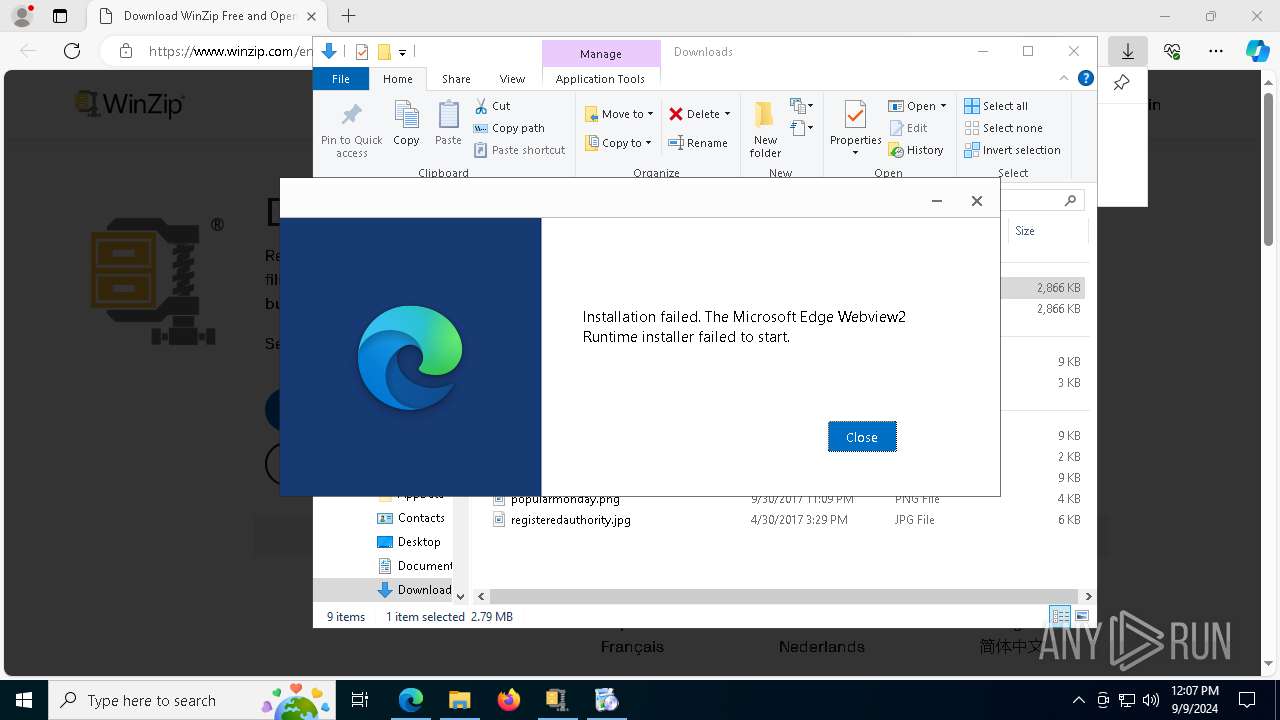Image resolution: width=1280 pixels, height=720 pixels.
Task: Open Customize Quick Access Toolbar dropdown
Action: point(402,52)
